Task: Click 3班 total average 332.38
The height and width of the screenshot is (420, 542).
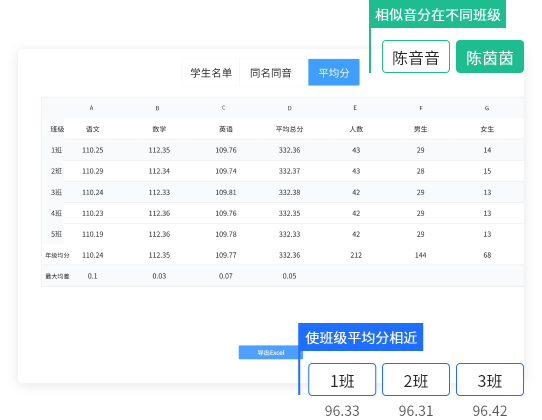Action: [290, 192]
